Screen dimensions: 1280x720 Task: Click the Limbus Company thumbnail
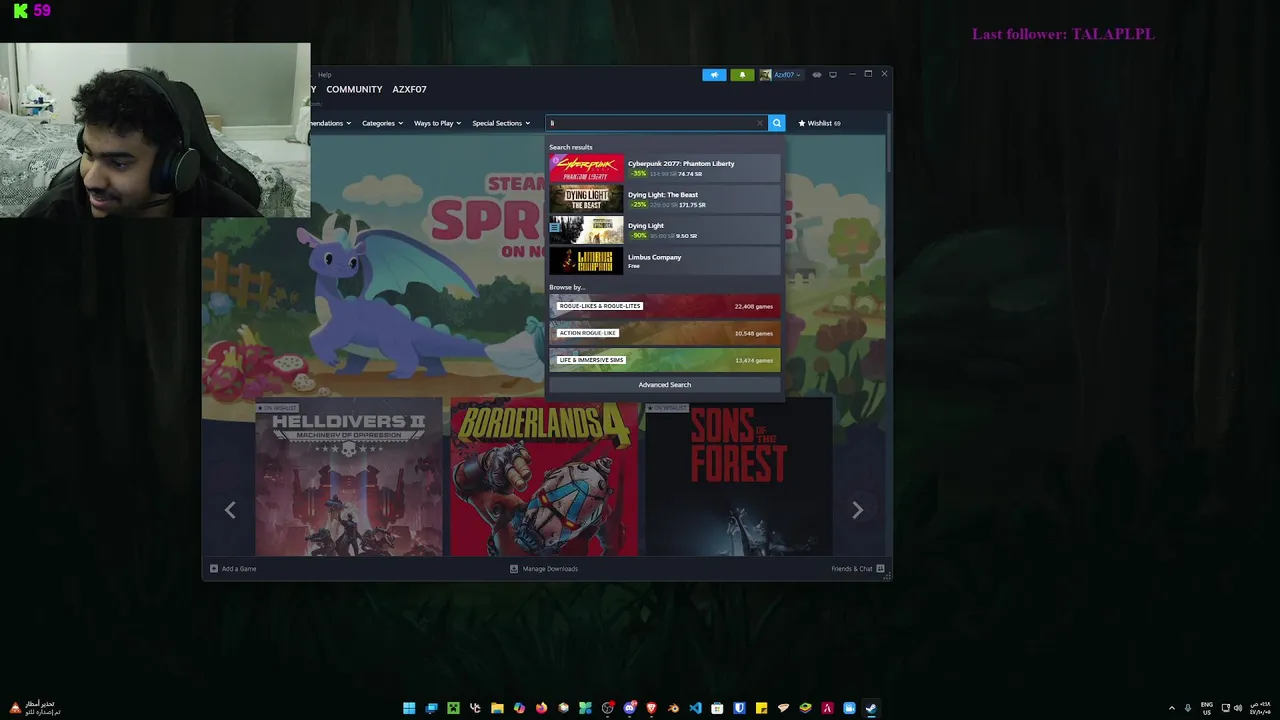point(586,261)
